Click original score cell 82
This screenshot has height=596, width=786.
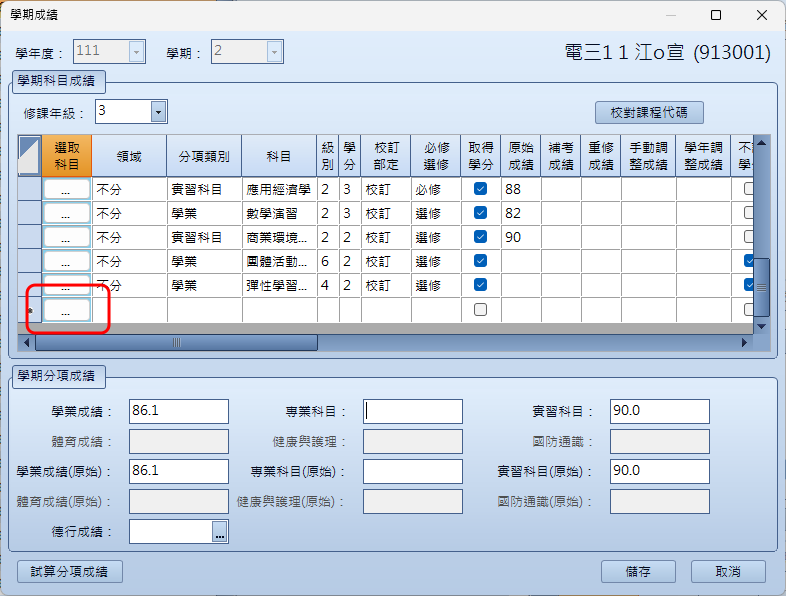[x=521, y=214]
